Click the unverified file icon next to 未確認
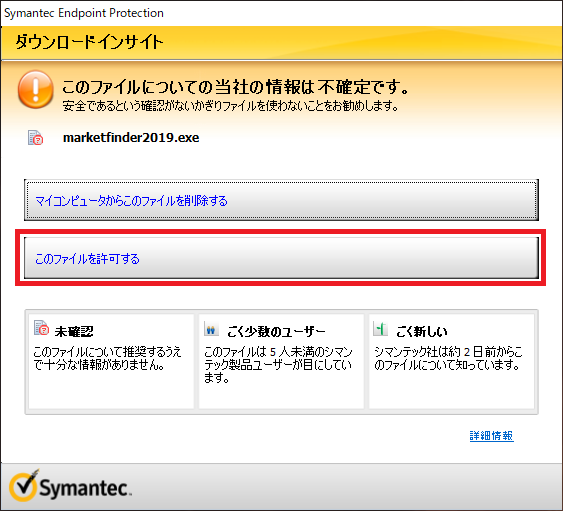The width and height of the screenshot is (563, 511). pyautogui.click(x=41, y=327)
